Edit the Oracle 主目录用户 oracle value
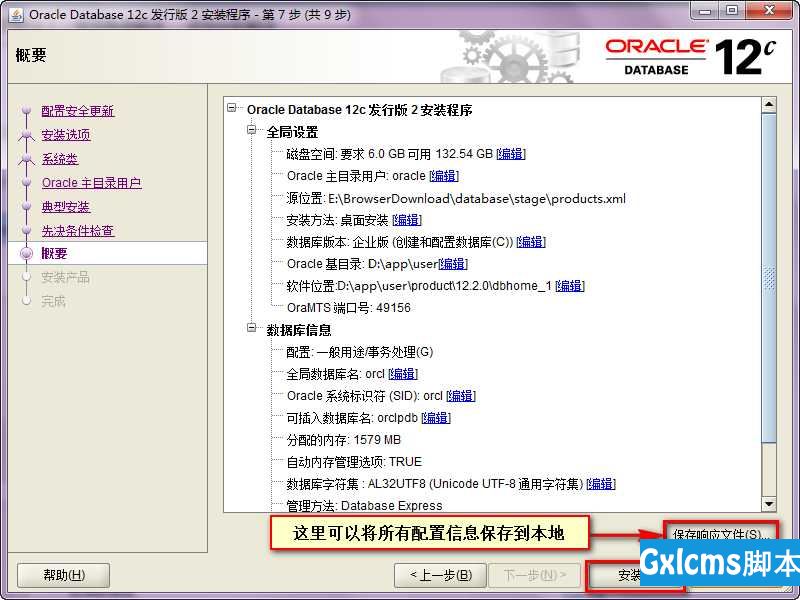 click(x=444, y=176)
